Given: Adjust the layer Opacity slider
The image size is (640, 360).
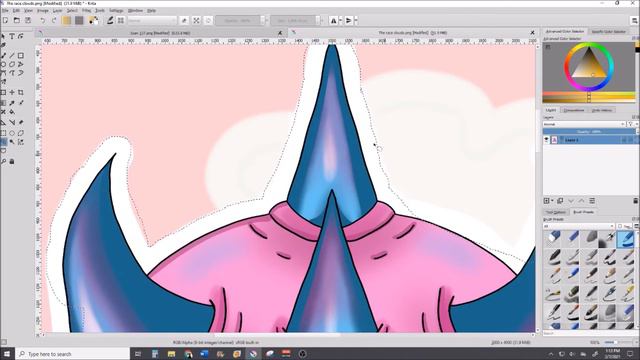Looking at the screenshot, I should tap(589, 131).
